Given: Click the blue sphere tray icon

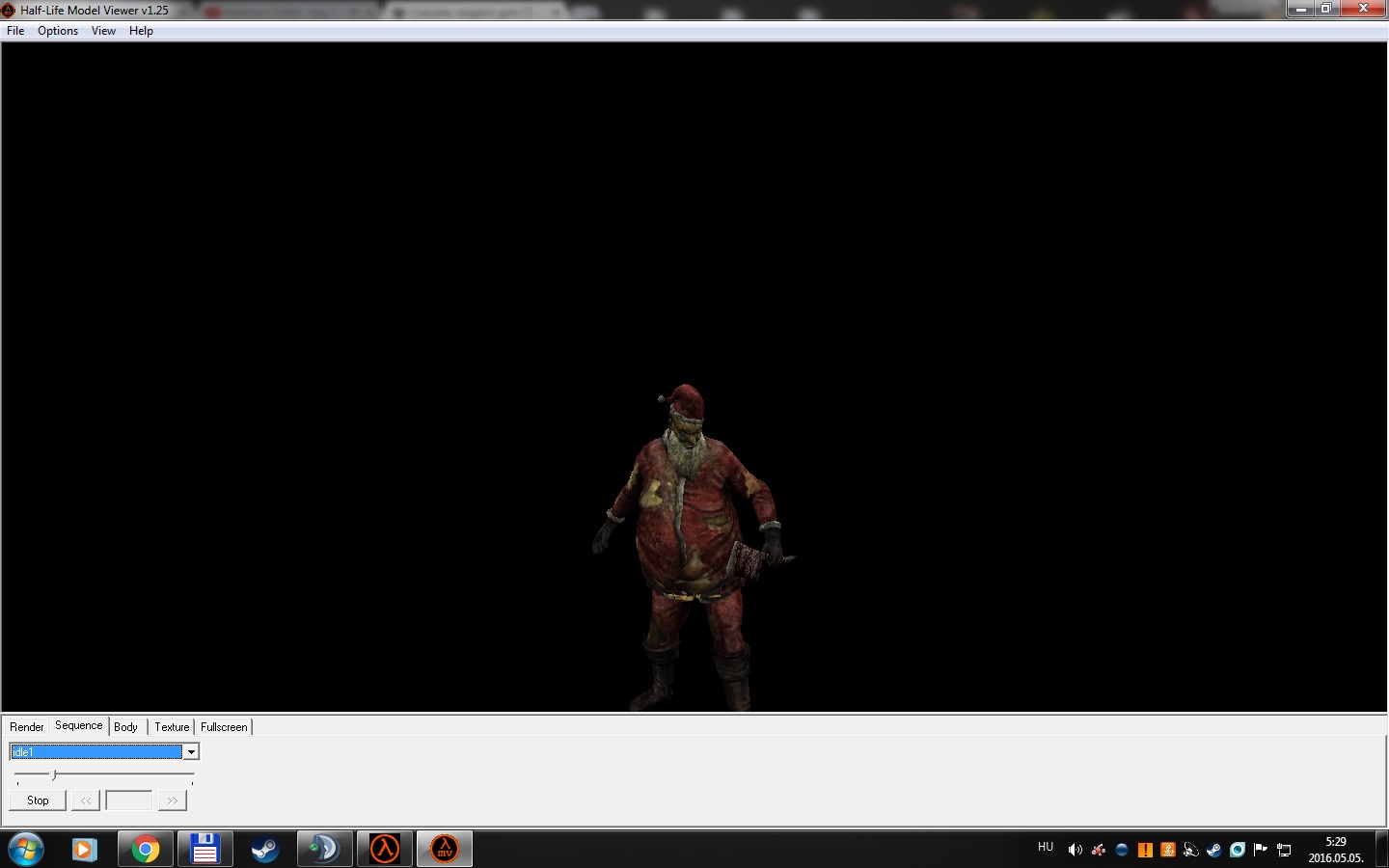Looking at the screenshot, I should tap(1121, 850).
